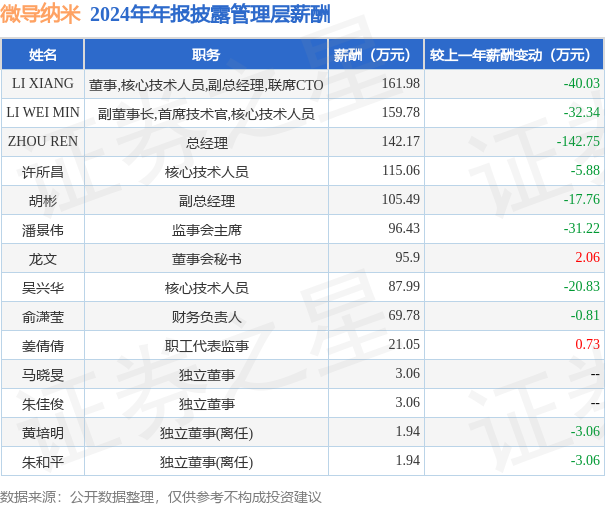This screenshot has width=605, height=506.
Task: Click the name 俞潇莹
Action: click(43, 317)
